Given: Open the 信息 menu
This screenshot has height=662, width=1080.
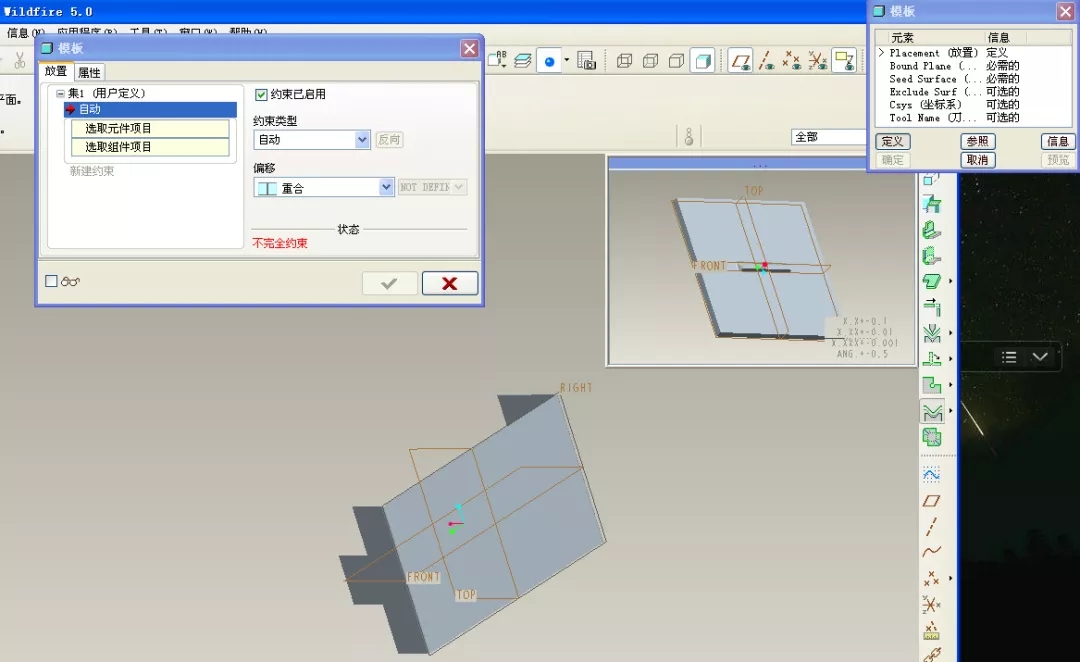Looking at the screenshot, I should coord(25,32).
